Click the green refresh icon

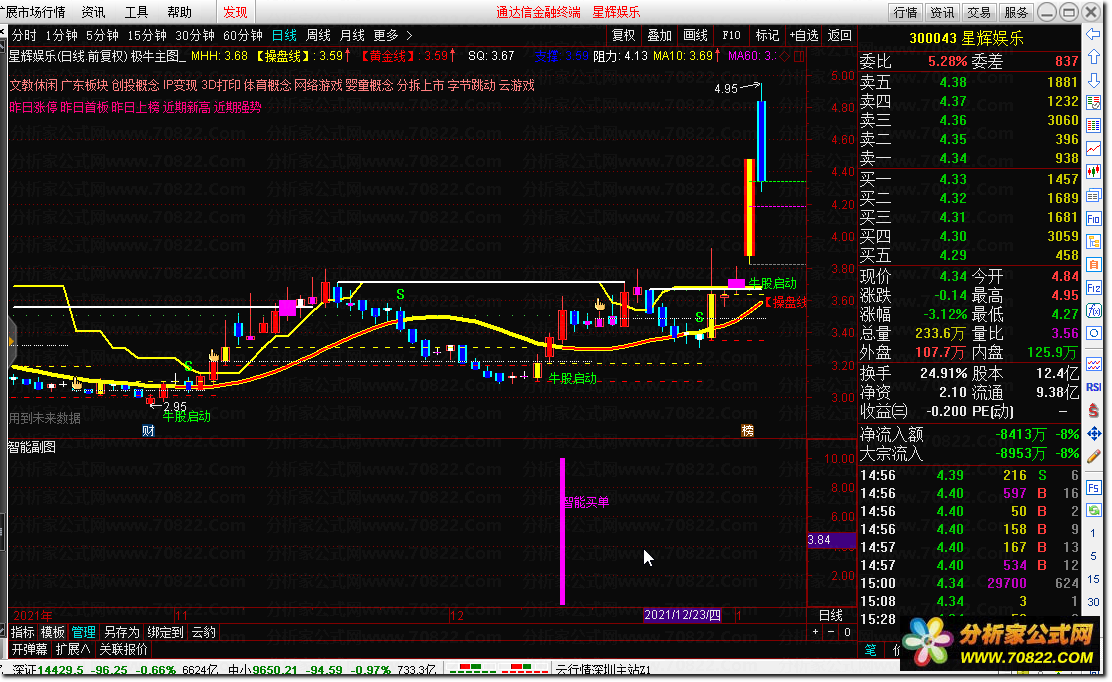click(1093, 510)
